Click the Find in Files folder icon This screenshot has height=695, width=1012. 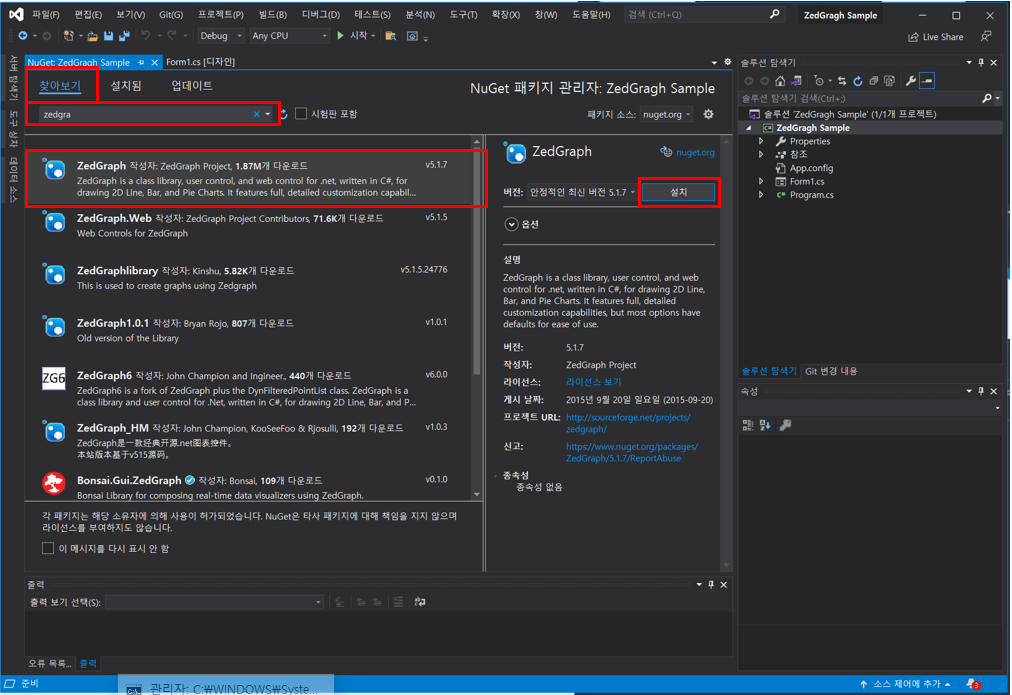(x=390, y=36)
